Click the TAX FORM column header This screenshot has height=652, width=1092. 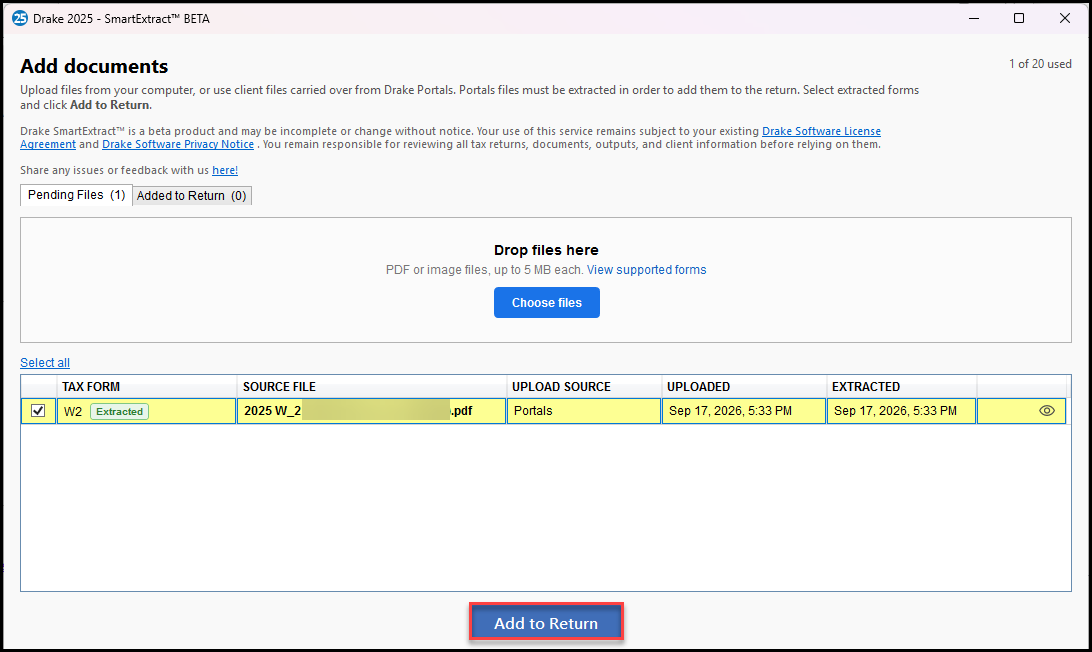147,387
